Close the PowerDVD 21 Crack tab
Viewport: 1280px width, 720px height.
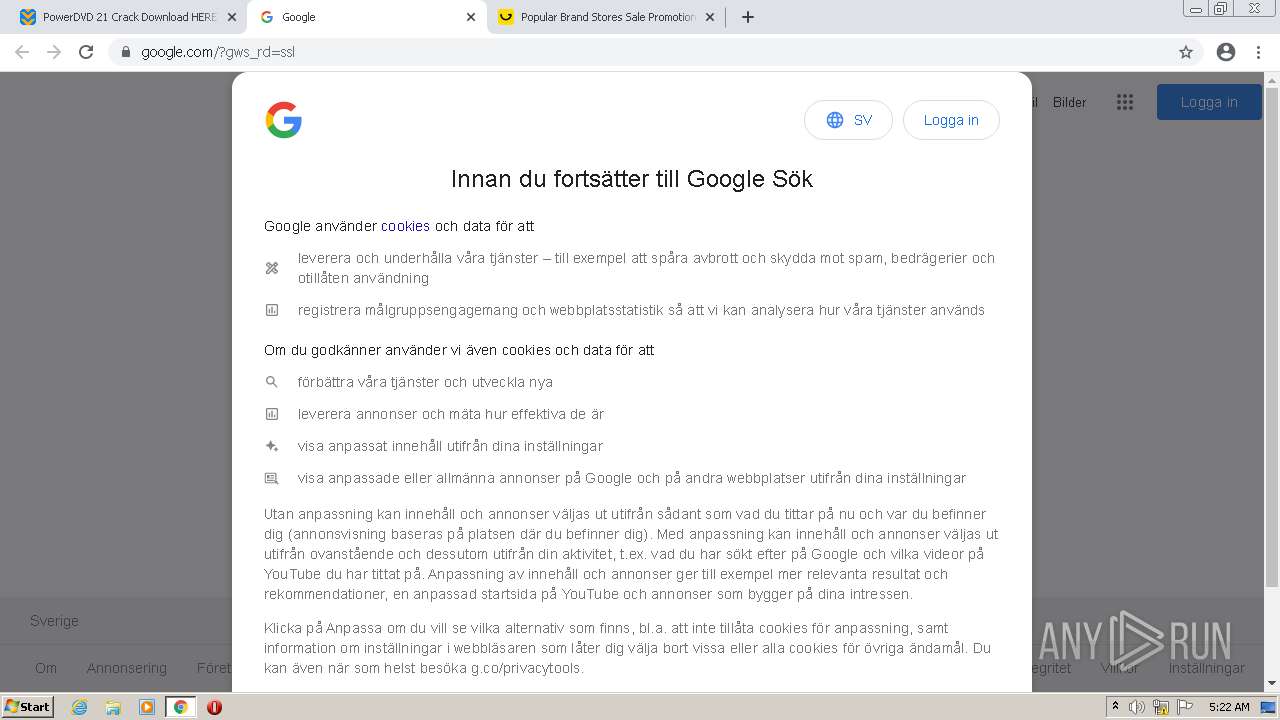point(232,17)
